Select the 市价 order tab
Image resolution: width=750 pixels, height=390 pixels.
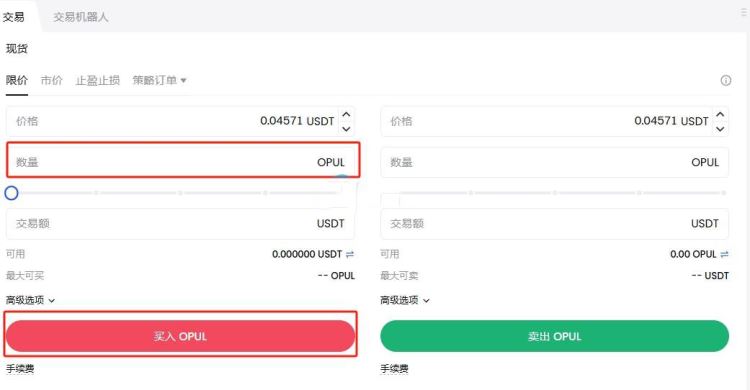51,80
